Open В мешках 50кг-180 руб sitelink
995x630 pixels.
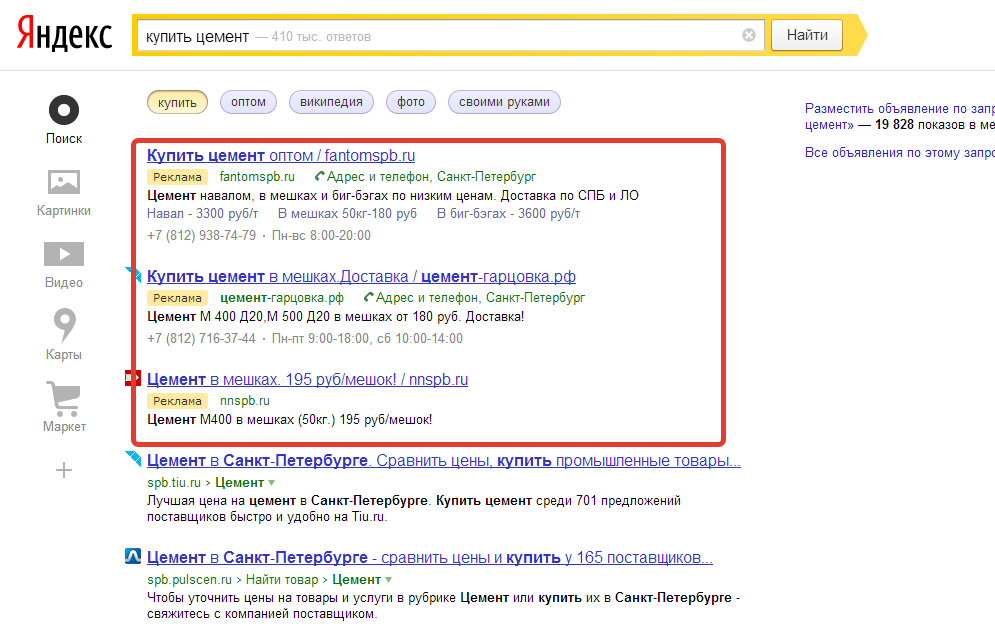point(347,214)
